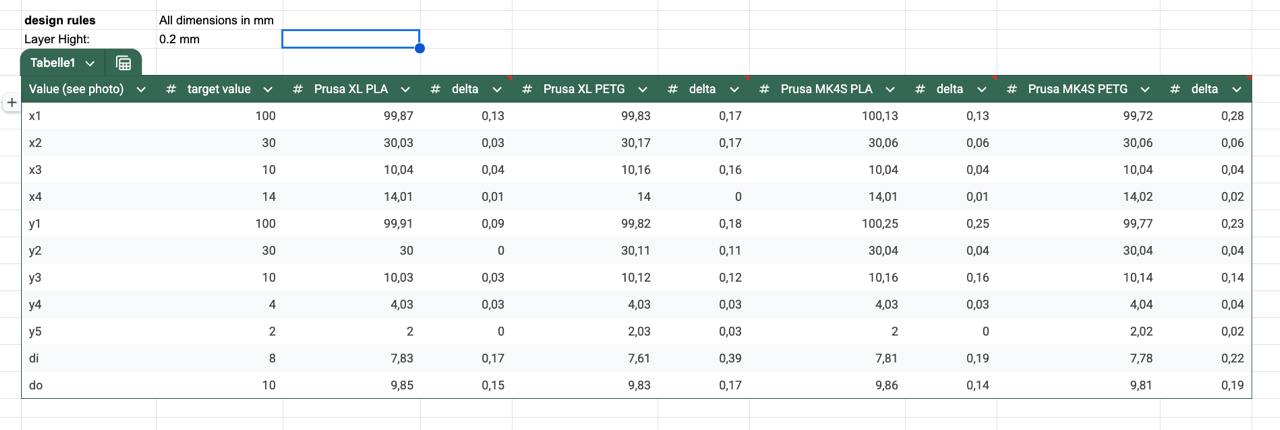The image size is (1280, 430).
Task: Click the Value (see photo) header text
Action: click(x=77, y=89)
